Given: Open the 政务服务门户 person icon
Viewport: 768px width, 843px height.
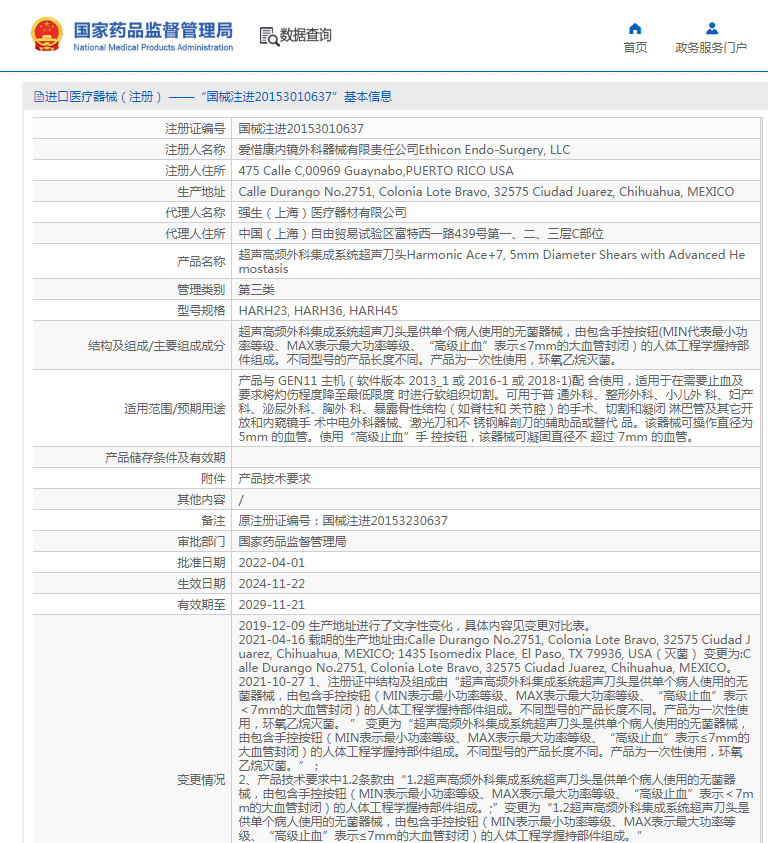Looking at the screenshot, I should pos(712,28).
